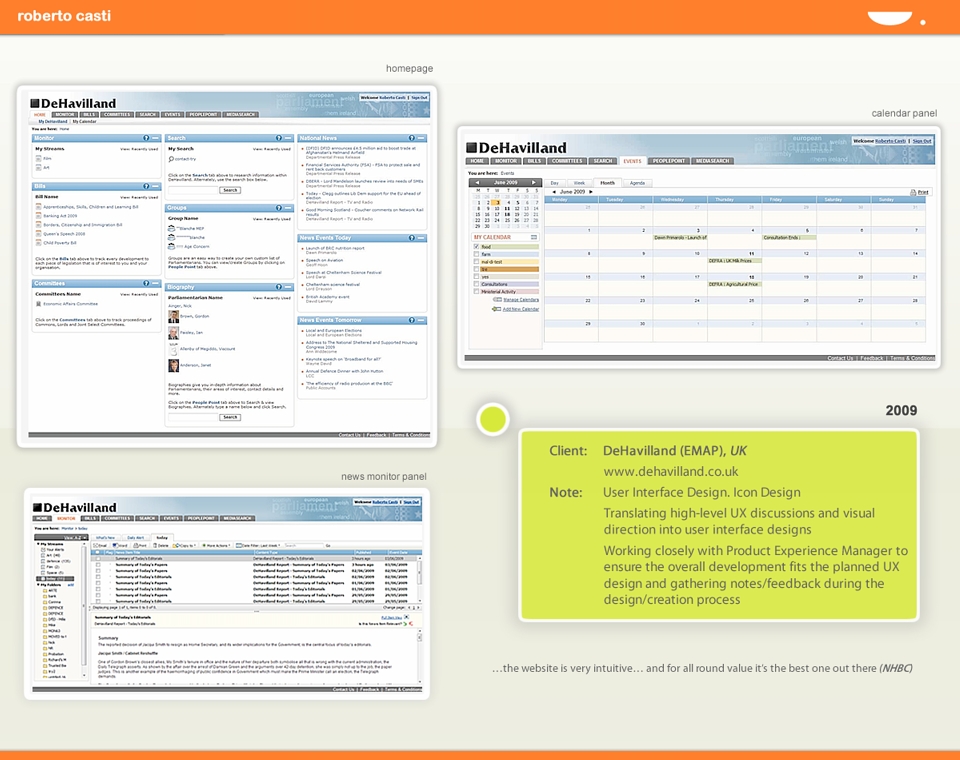Click the Banking Act 2009 bill icon

pyautogui.click(x=39, y=216)
